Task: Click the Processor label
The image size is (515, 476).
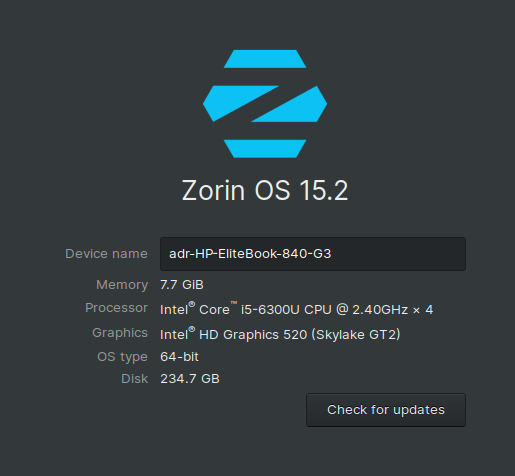Action: click(x=116, y=308)
